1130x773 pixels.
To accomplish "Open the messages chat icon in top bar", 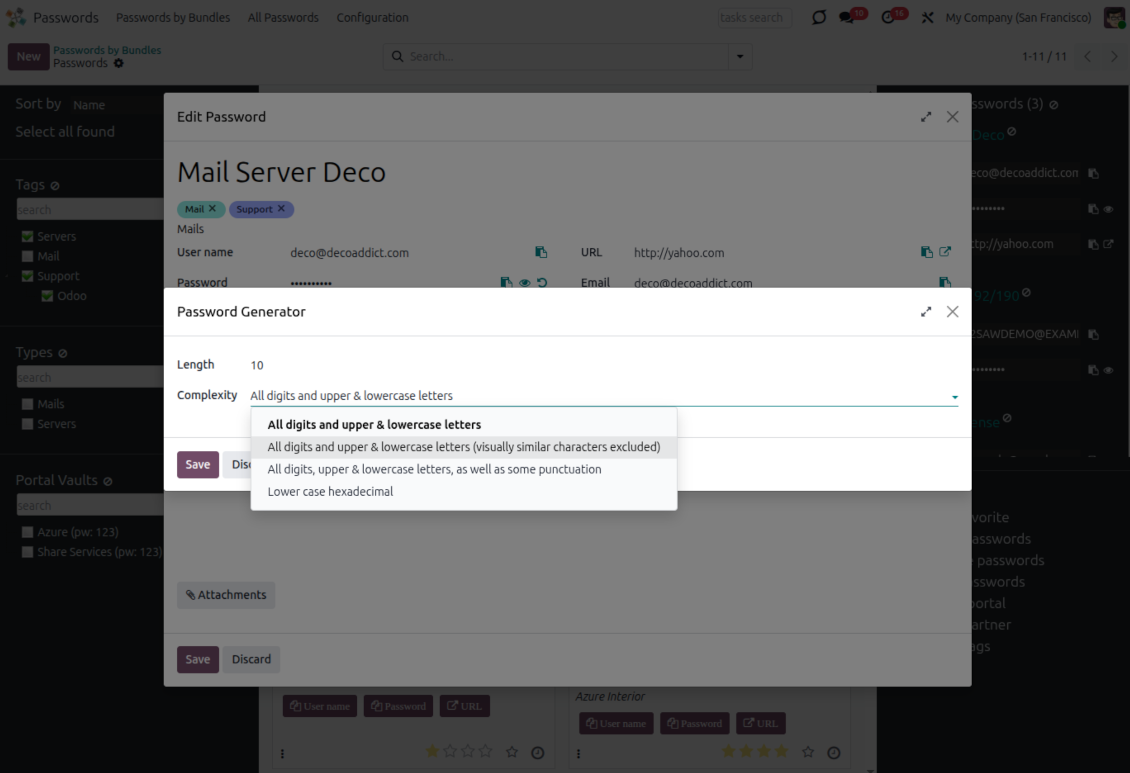I will (848, 18).
